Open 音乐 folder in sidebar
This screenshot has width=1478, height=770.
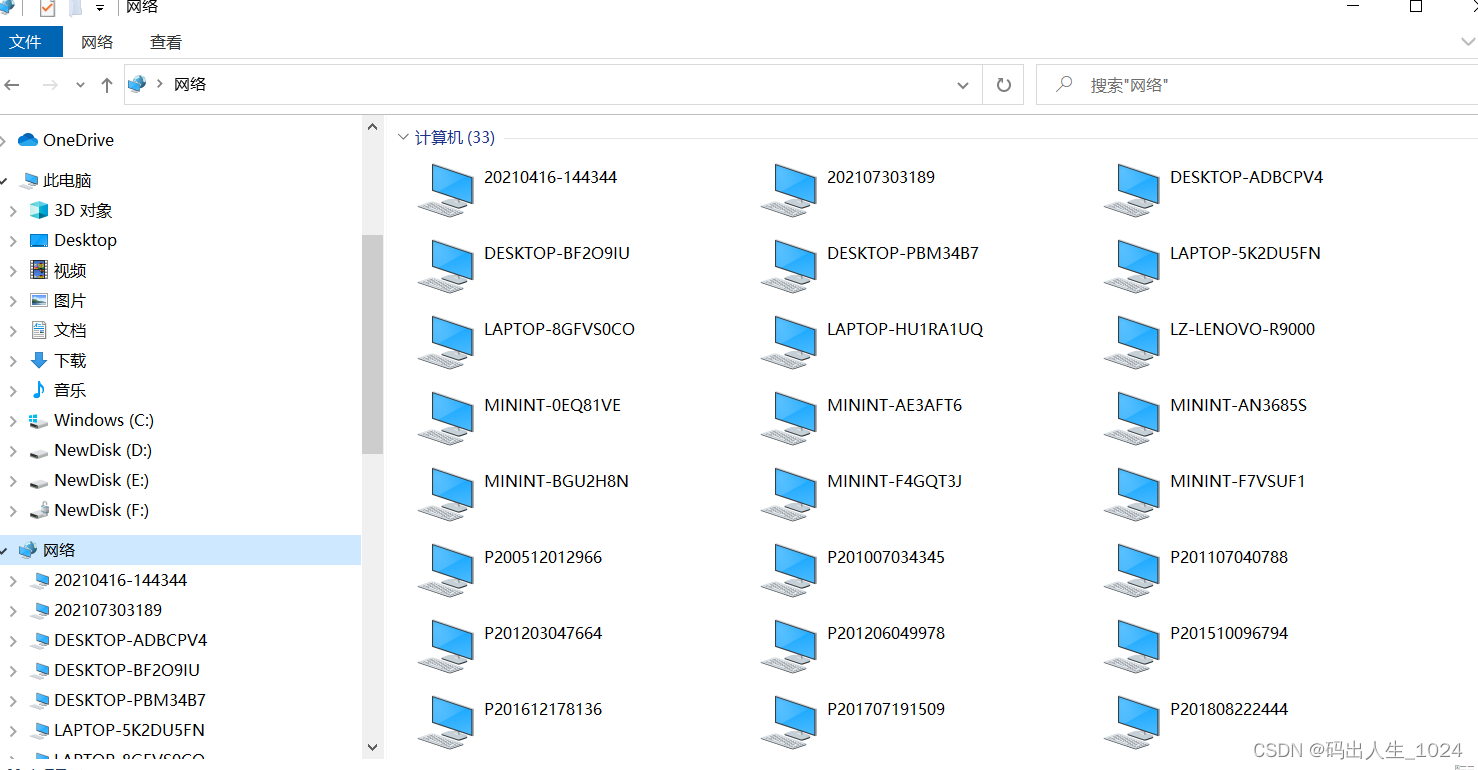[58, 390]
